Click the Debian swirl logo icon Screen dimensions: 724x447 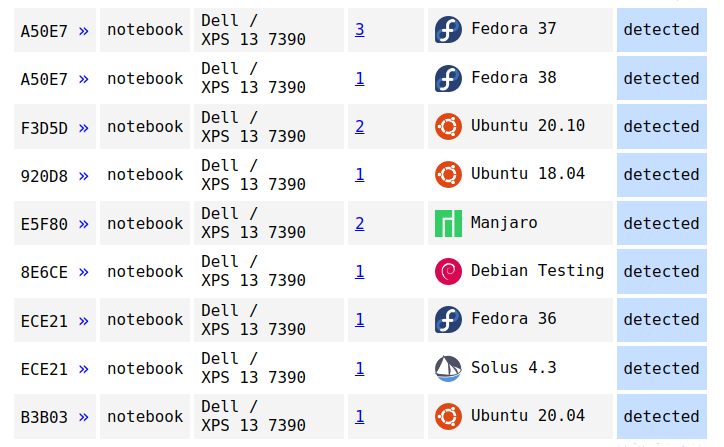click(448, 271)
